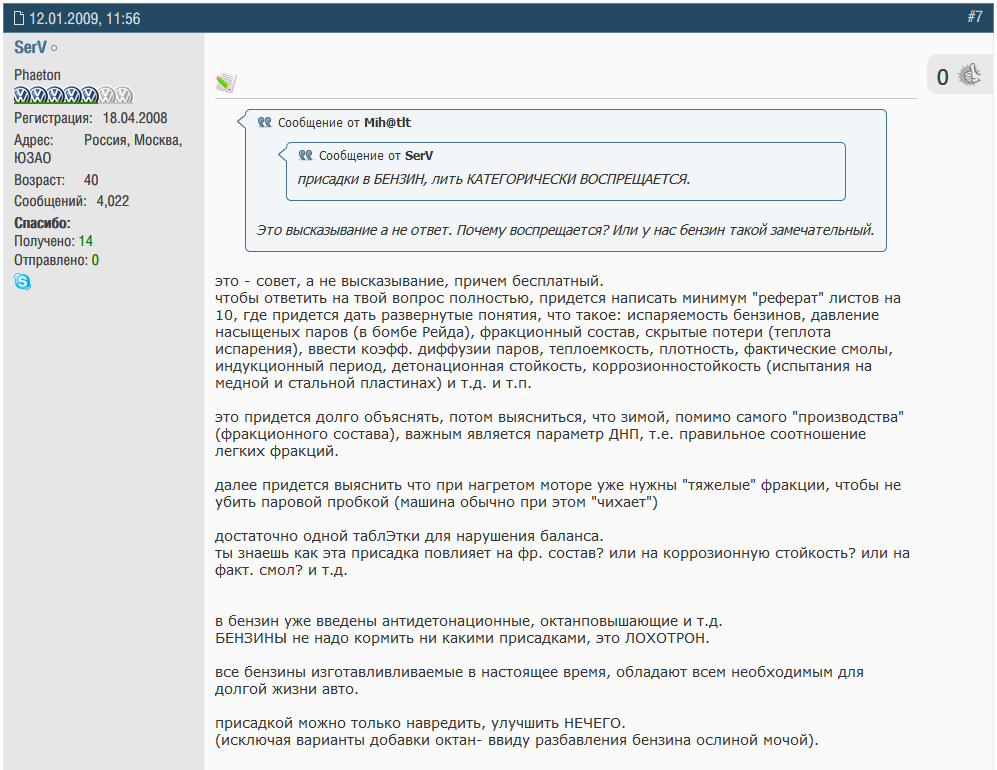Image resolution: width=997 pixels, height=770 pixels.
Task: Open SerV user profile link
Action: coord(30,47)
